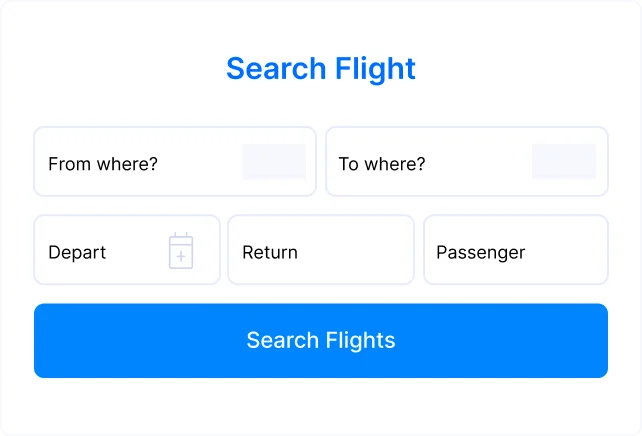Expand the Passenger selector field

tap(516, 250)
